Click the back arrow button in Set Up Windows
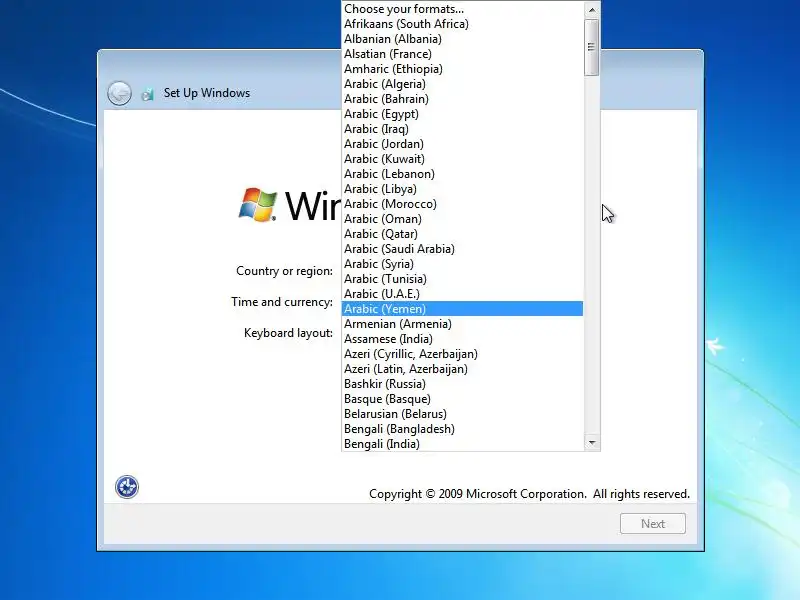 pyautogui.click(x=119, y=93)
